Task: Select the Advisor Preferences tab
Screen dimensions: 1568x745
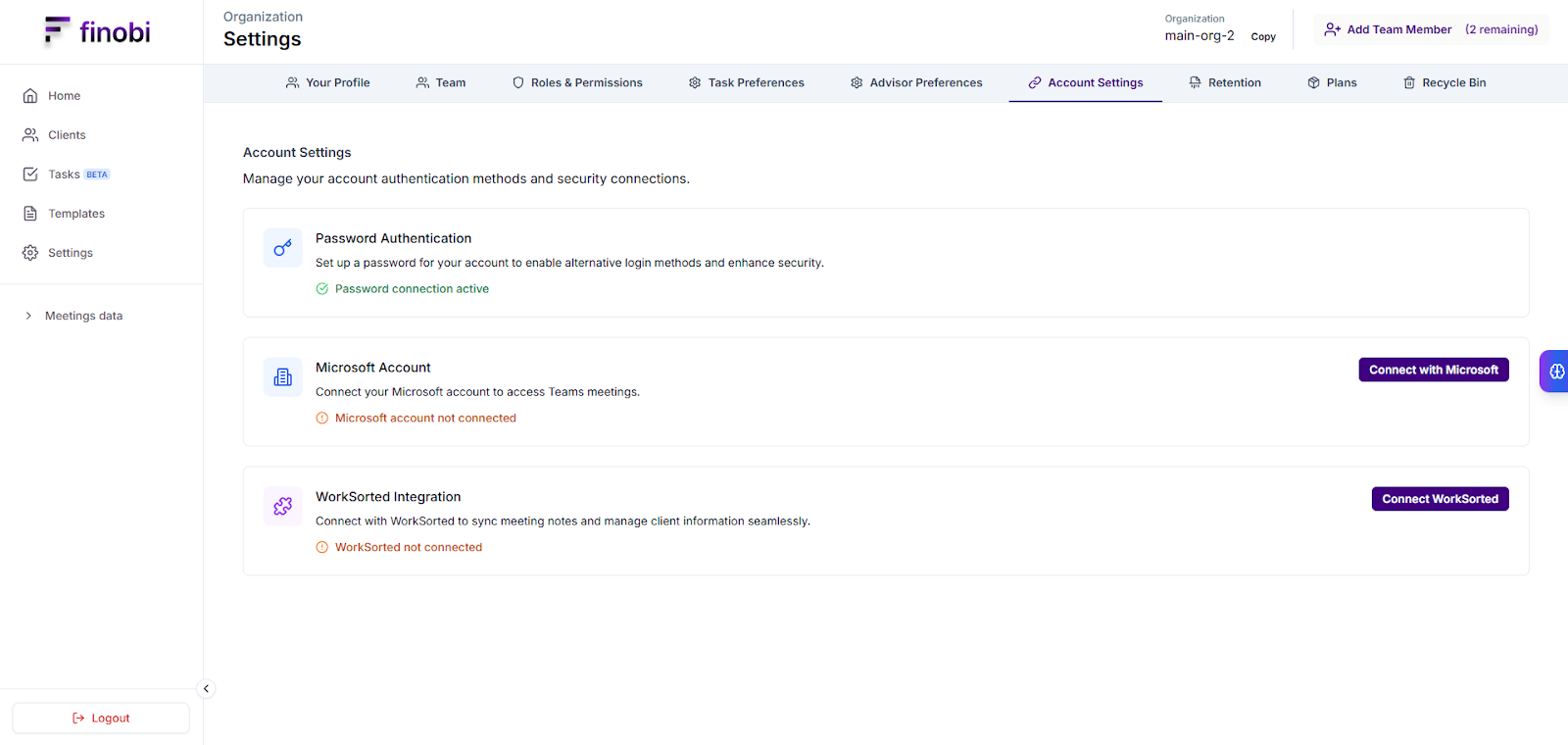Action: tap(916, 83)
